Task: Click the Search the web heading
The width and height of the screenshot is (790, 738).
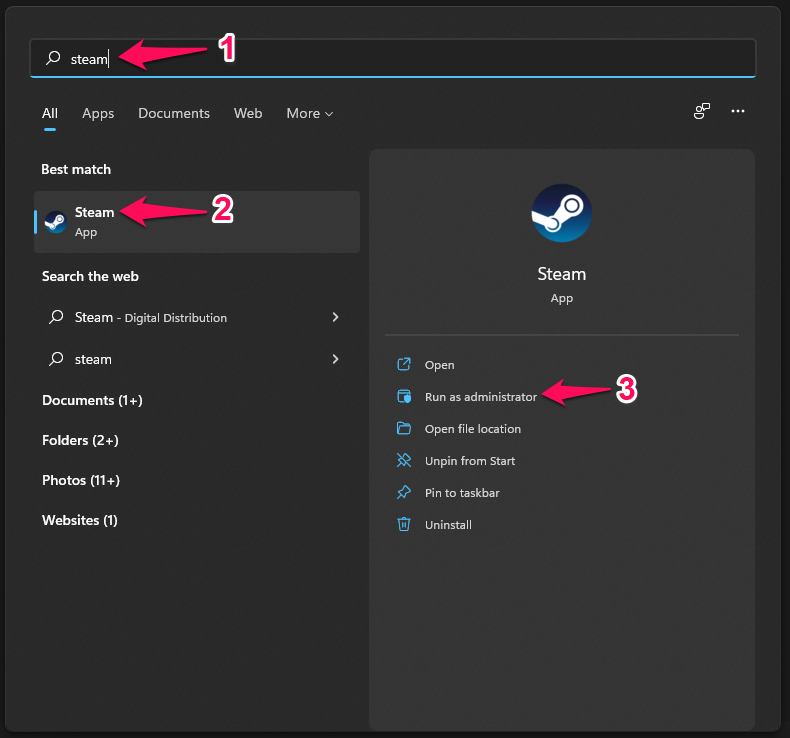Action: tap(90, 276)
